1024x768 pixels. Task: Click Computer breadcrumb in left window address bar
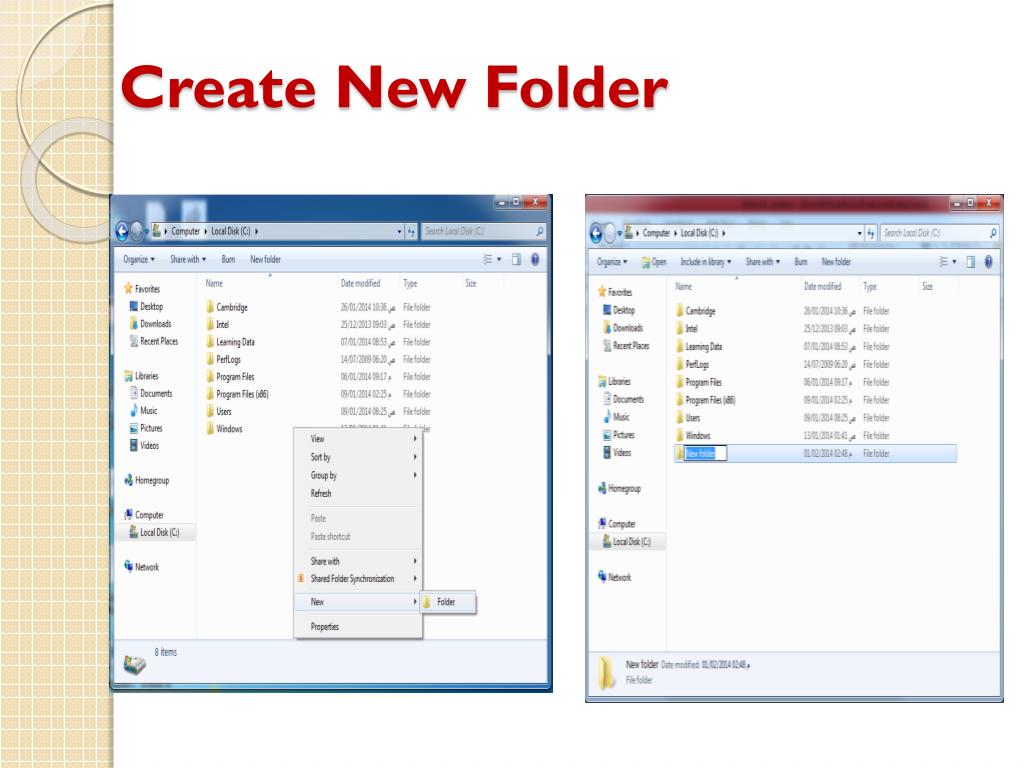(185, 231)
